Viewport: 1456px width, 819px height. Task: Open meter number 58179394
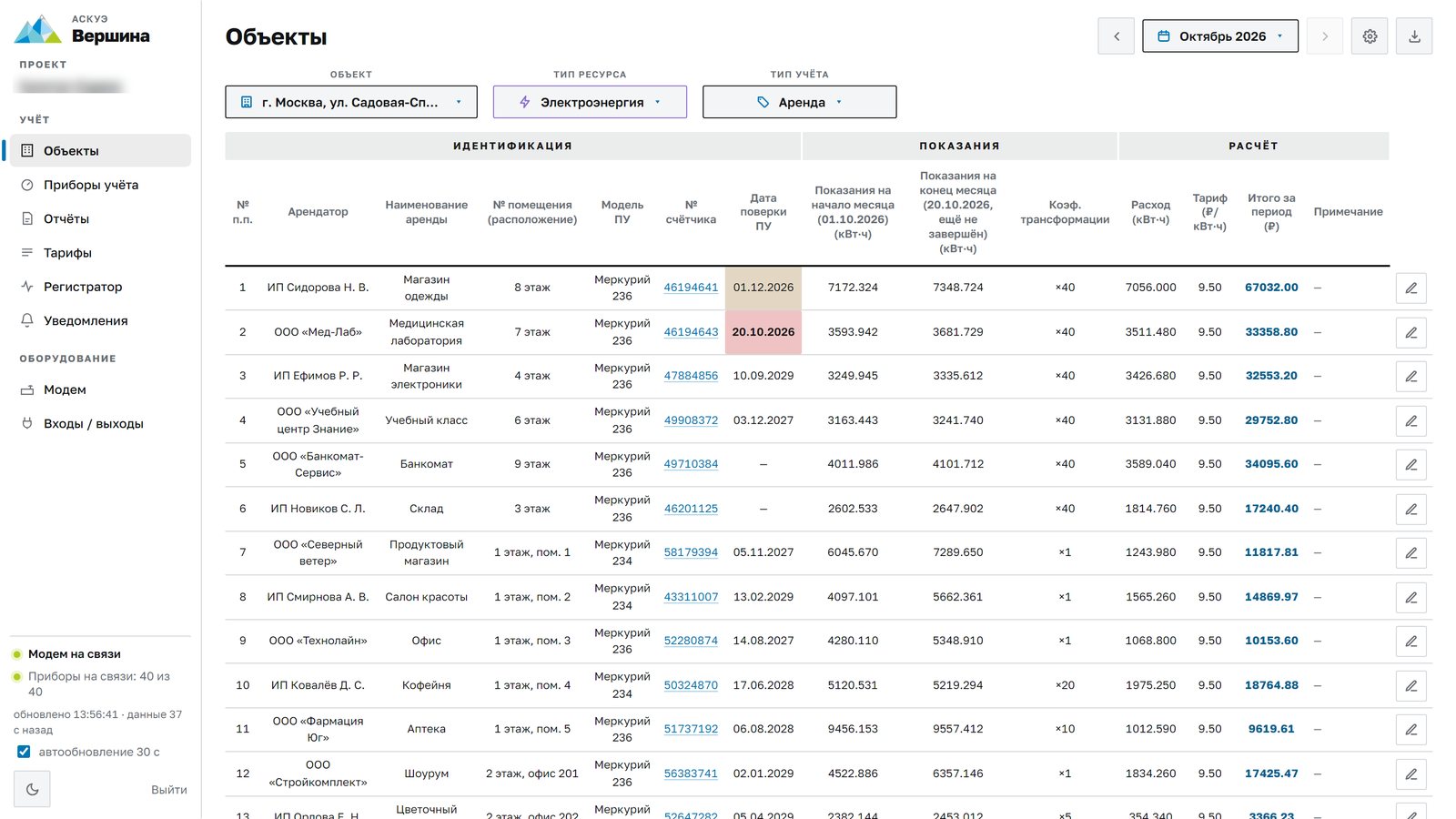pyautogui.click(x=691, y=552)
